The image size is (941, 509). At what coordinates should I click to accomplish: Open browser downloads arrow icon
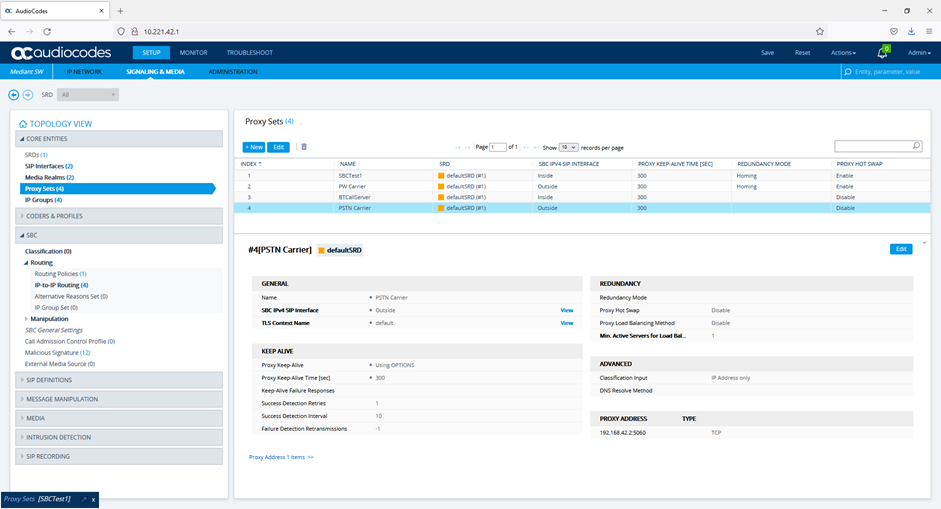point(911,31)
